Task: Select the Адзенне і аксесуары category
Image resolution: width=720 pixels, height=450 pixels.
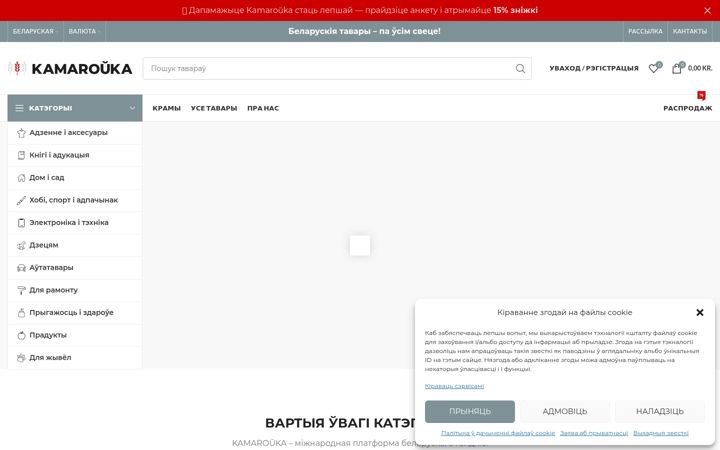Action: pos(75,133)
